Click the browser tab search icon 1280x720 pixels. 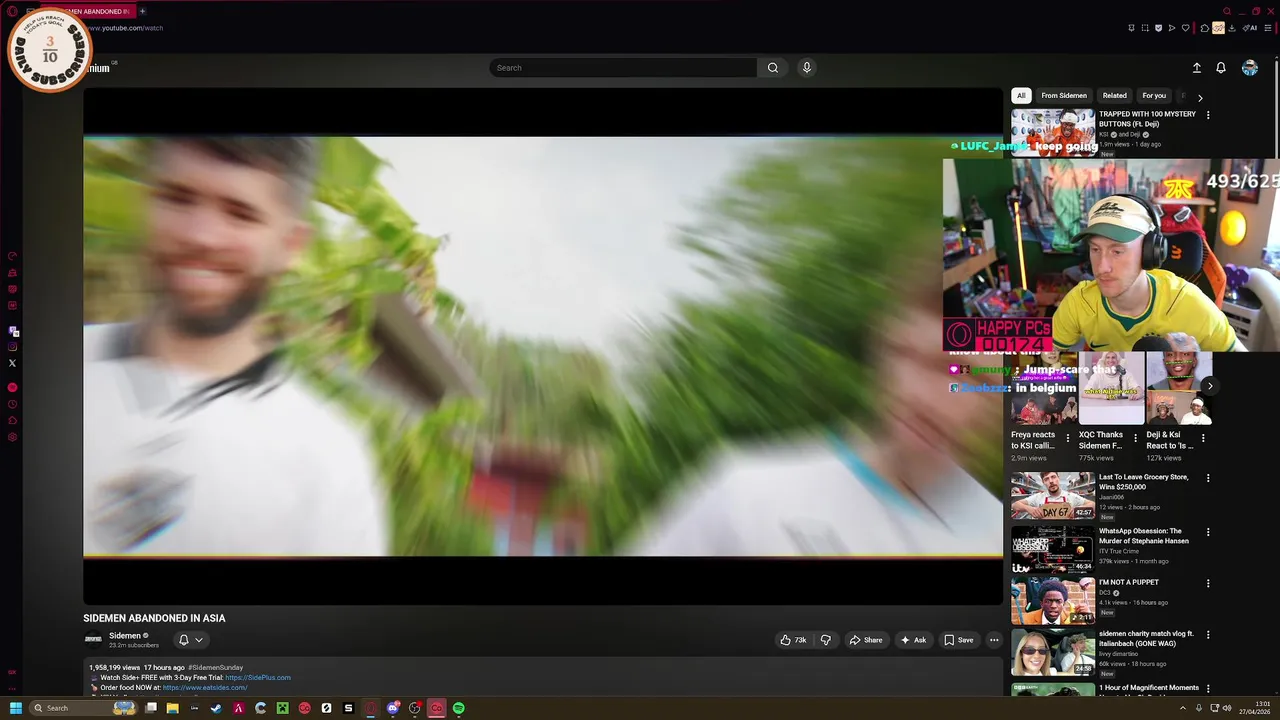(x=1227, y=11)
